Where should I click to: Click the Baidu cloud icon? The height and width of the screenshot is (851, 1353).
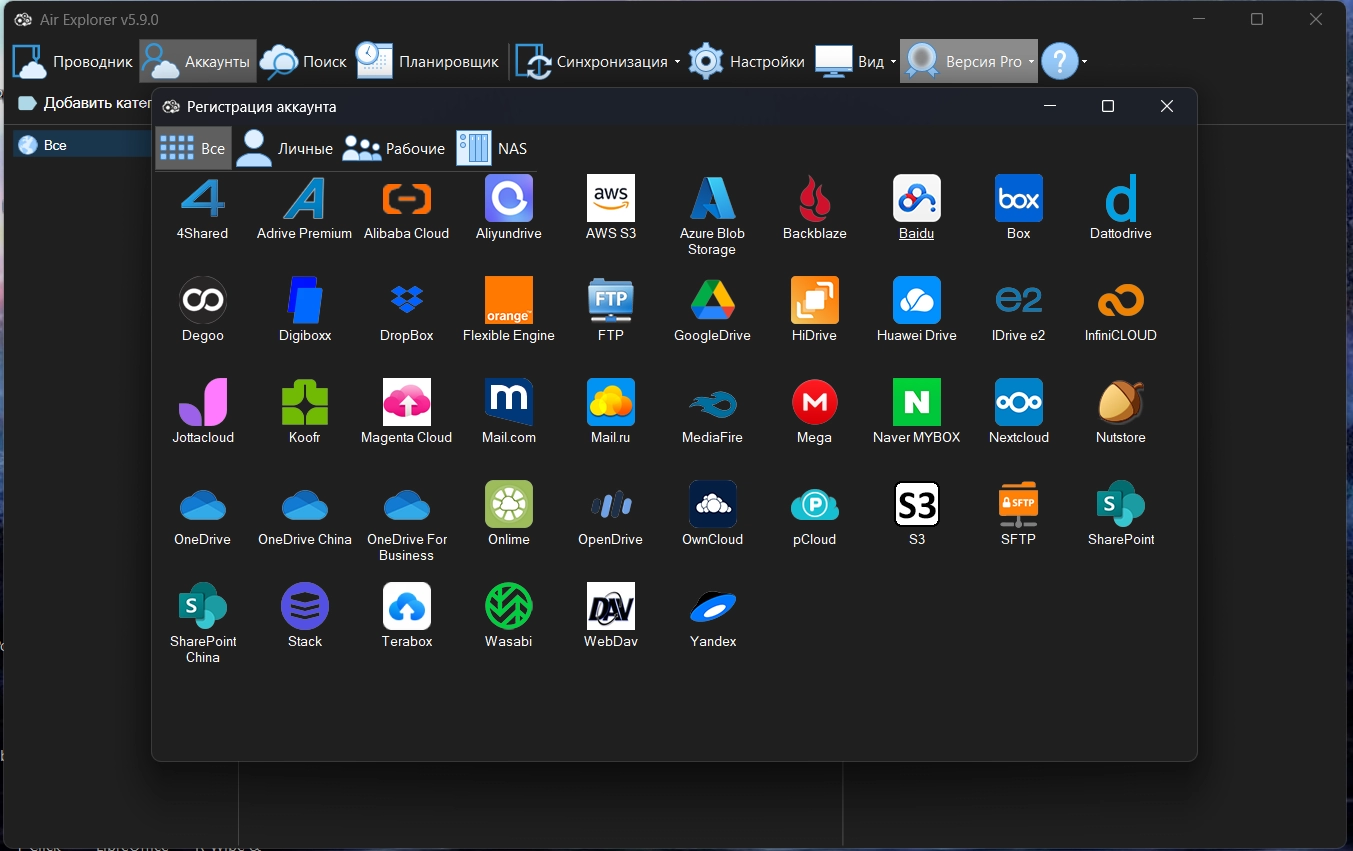click(917, 198)
